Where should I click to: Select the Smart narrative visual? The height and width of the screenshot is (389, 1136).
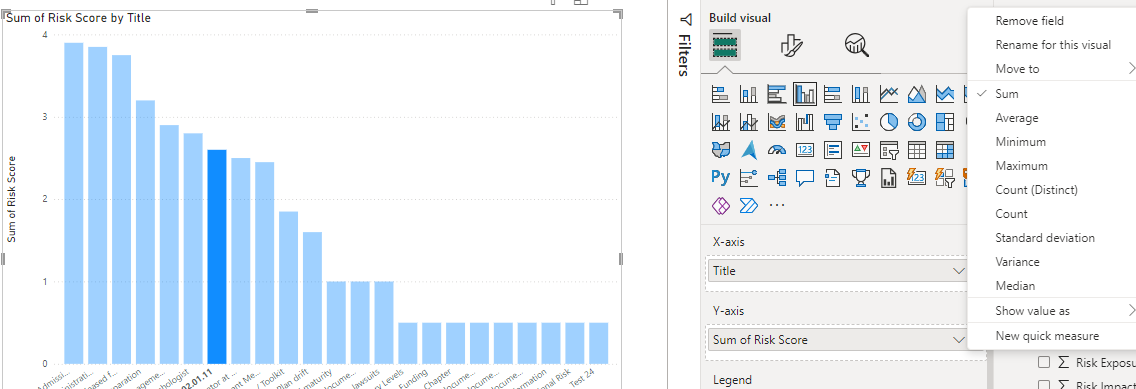coord(832,177)
